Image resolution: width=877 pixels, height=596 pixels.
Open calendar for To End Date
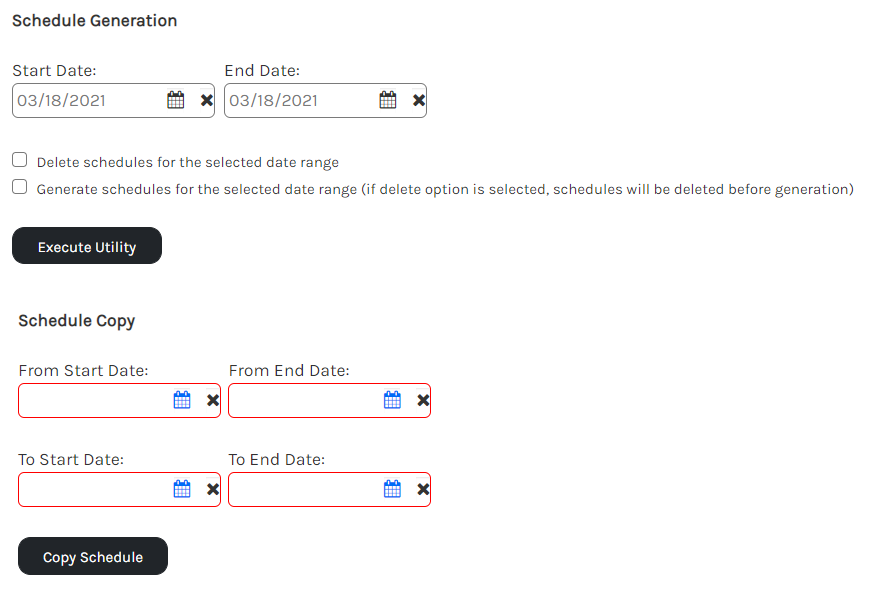393,489
